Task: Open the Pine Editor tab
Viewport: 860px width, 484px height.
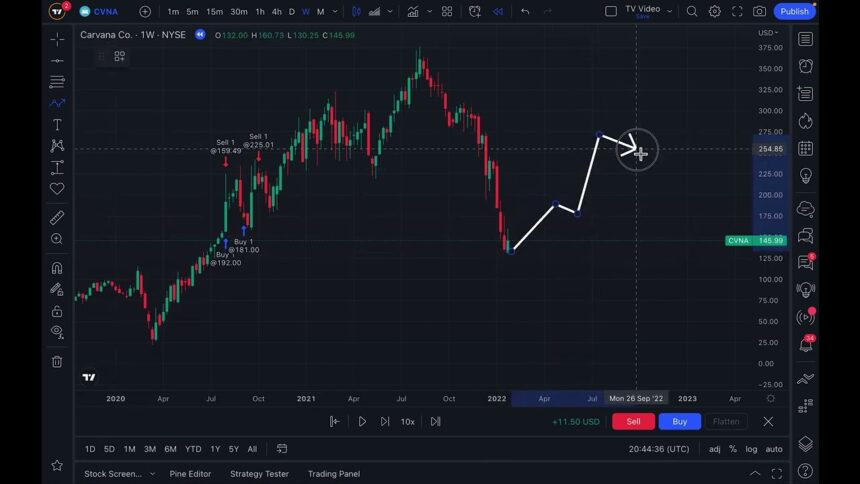Action: (190, 474)
